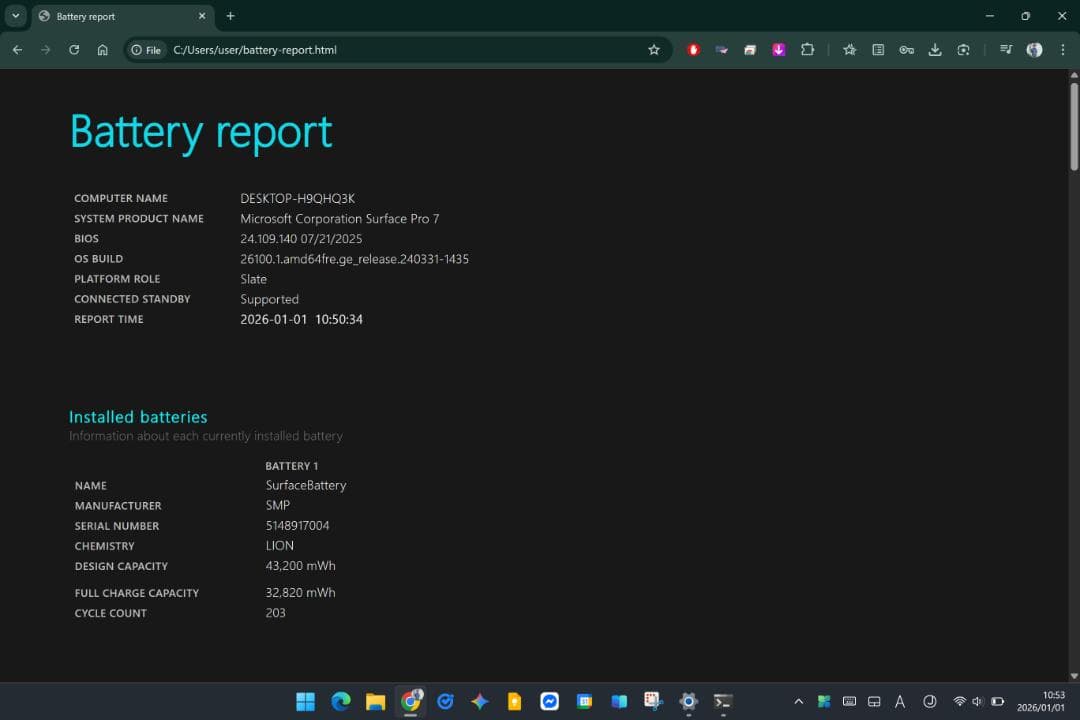Screen dimensions: 1080x720
Task: Open the Chrome profile avatar
Action: coord(1034,49)
